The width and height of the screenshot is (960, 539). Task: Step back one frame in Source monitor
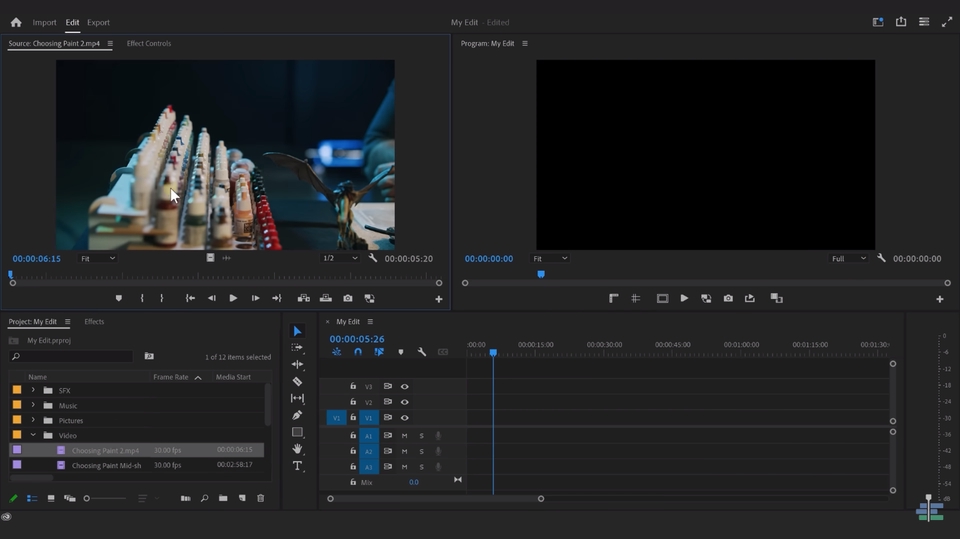[212, 298]
